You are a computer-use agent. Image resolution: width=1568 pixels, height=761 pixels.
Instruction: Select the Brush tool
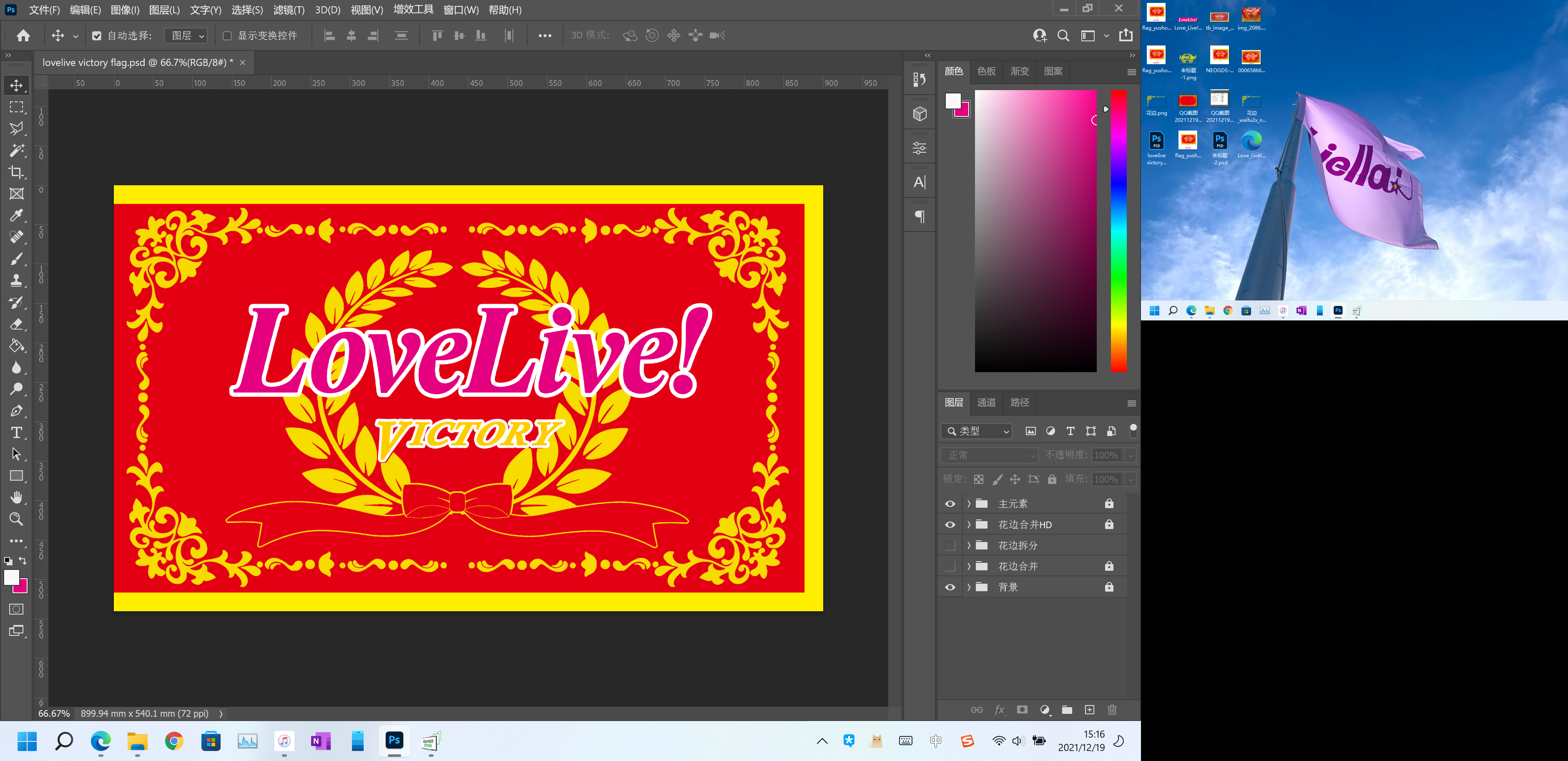[16, 259]
